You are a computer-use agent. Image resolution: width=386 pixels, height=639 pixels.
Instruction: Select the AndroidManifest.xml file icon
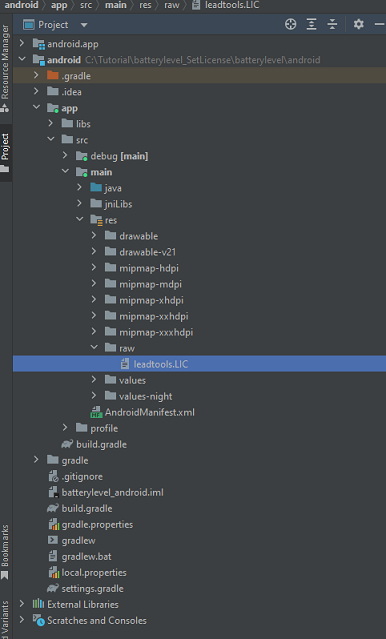click(96, 412)
